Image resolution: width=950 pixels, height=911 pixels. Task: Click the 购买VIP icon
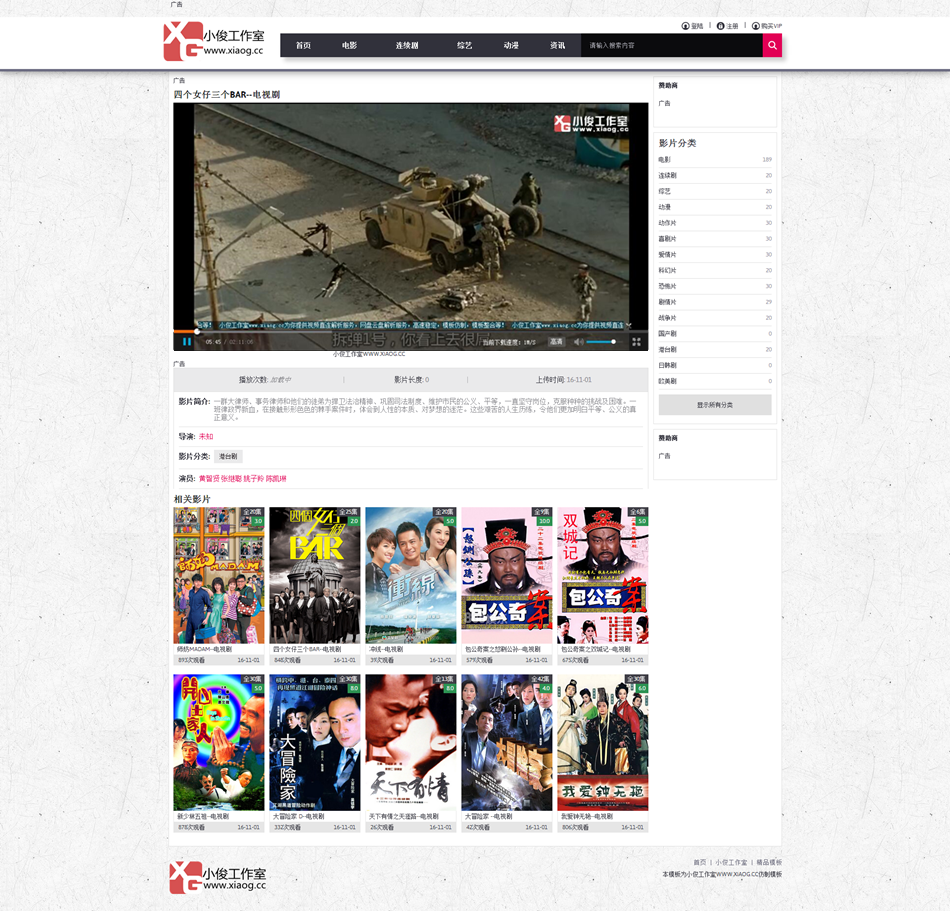(756, 26)
